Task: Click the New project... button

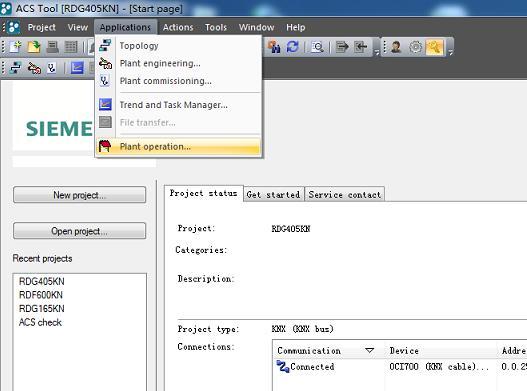Action: 80,195
